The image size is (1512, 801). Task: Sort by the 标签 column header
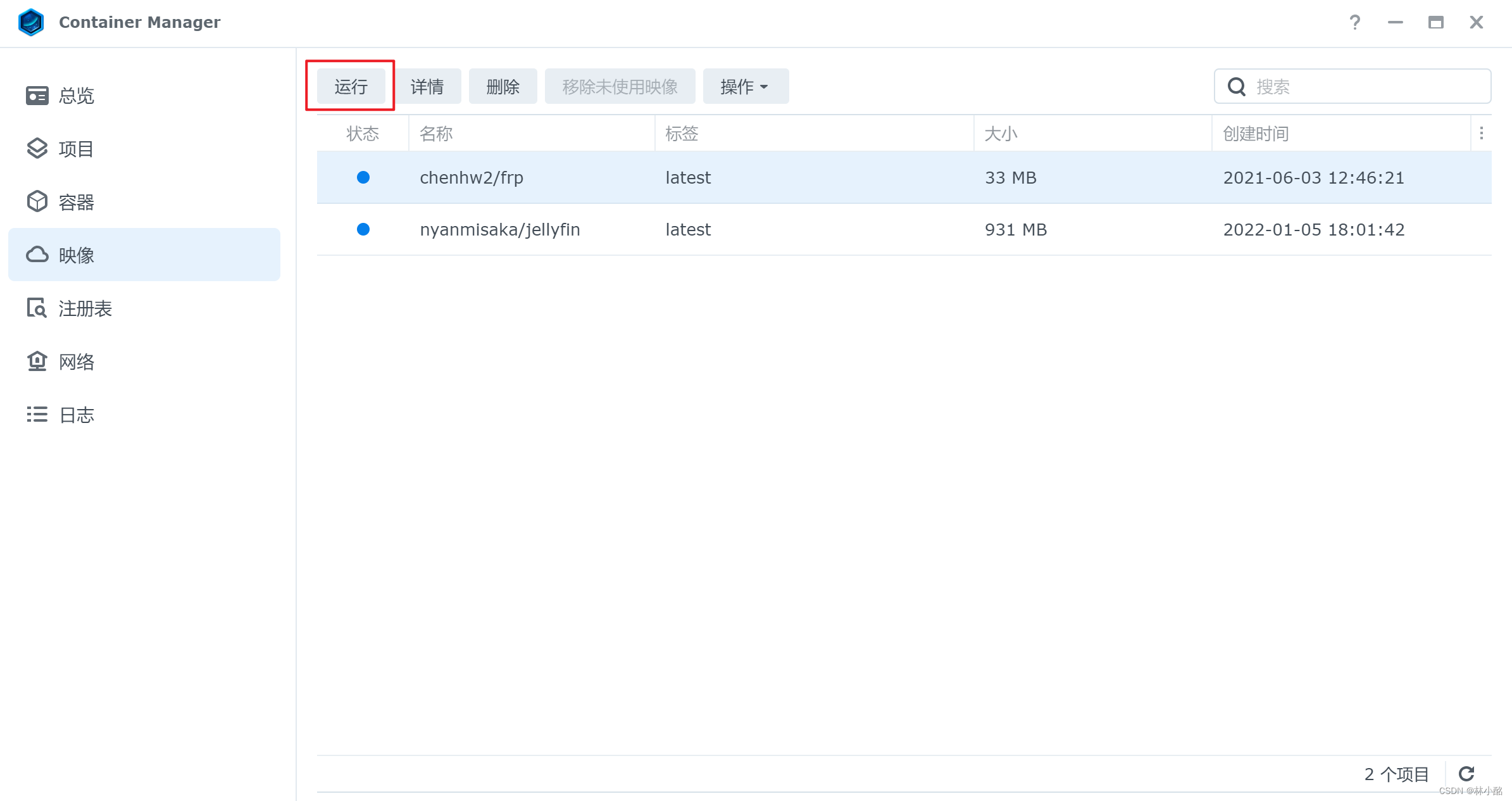pos(814,133)
